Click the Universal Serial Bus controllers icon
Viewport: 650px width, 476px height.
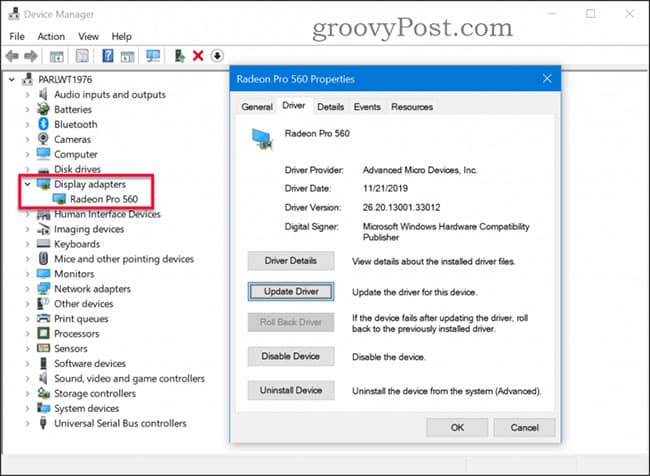tap(43, 423)
